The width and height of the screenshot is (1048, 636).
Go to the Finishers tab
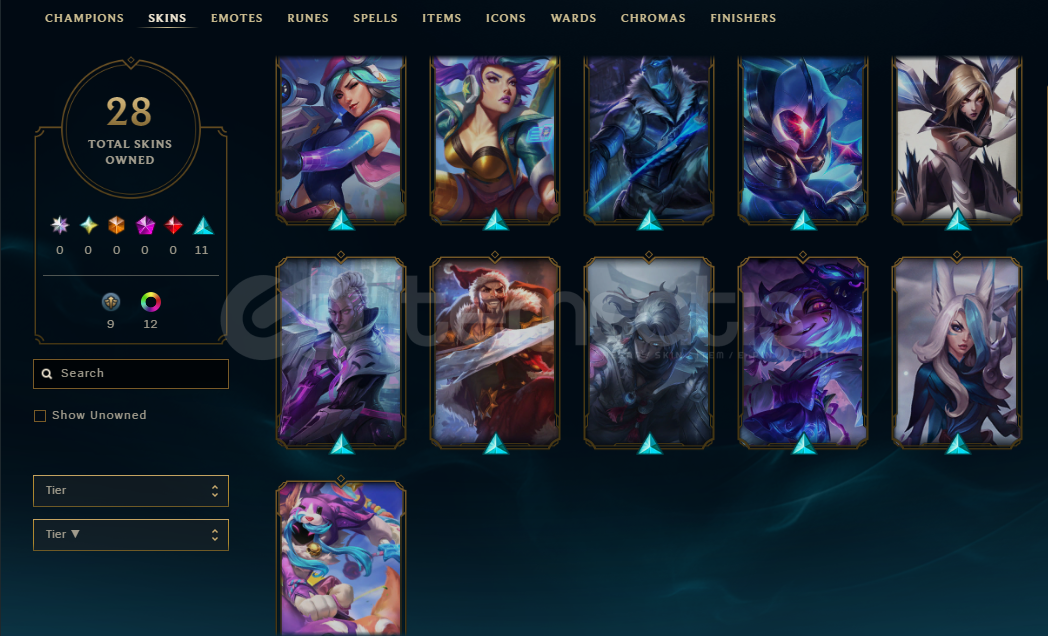coord(743,18)
